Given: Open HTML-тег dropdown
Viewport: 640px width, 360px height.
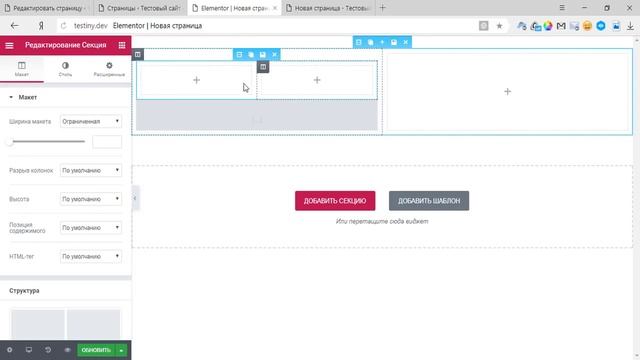Looking at the screenshot, I should 91,256.
